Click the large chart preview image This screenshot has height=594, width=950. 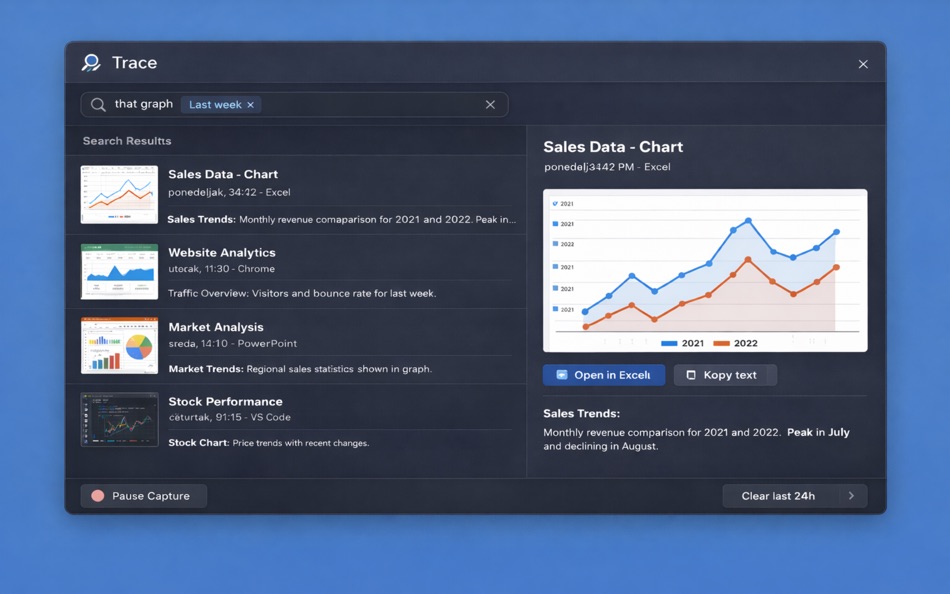click(705, 270)
